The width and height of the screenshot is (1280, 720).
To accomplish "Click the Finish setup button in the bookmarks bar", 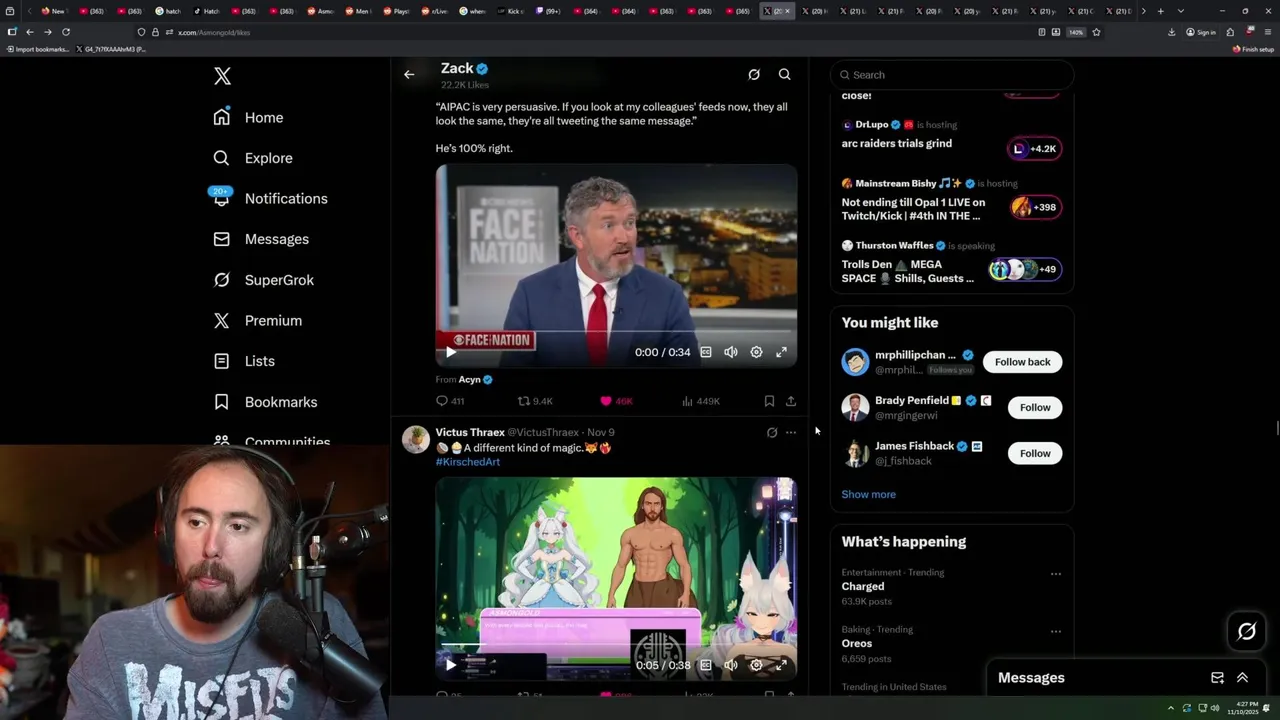I will click(x=1253, y=49).
